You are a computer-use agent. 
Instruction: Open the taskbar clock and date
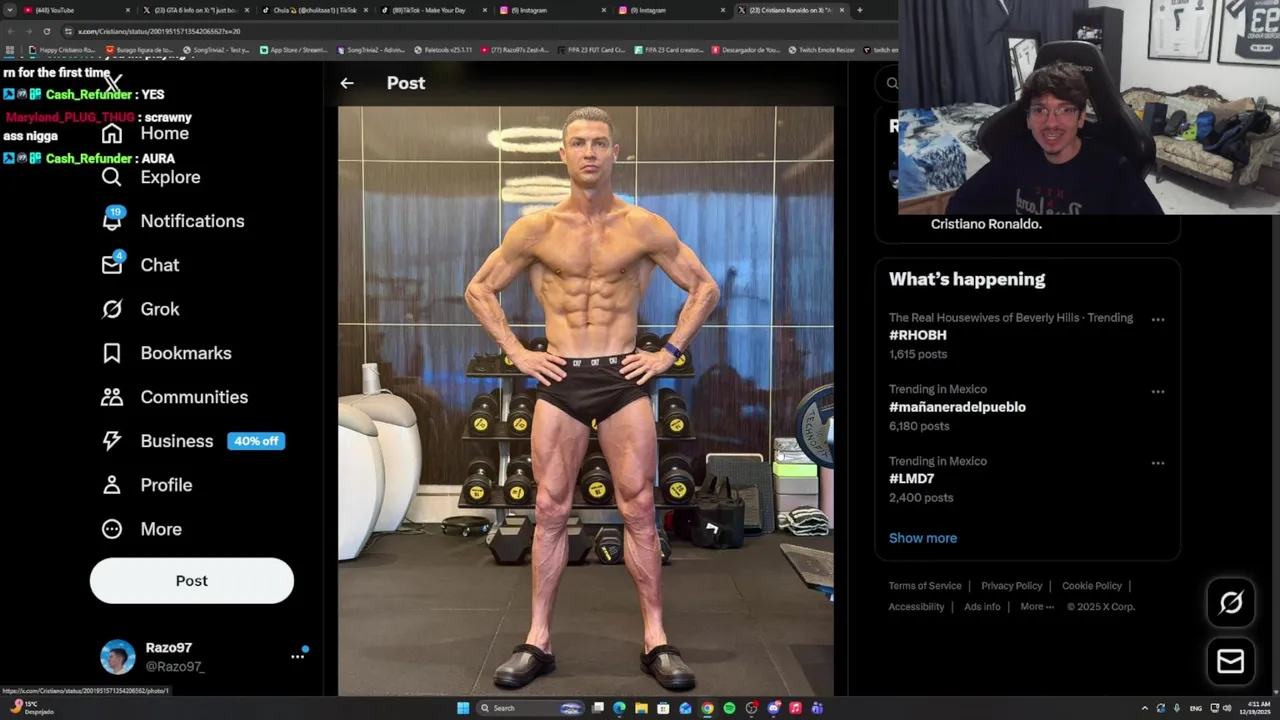point(1257,708)
